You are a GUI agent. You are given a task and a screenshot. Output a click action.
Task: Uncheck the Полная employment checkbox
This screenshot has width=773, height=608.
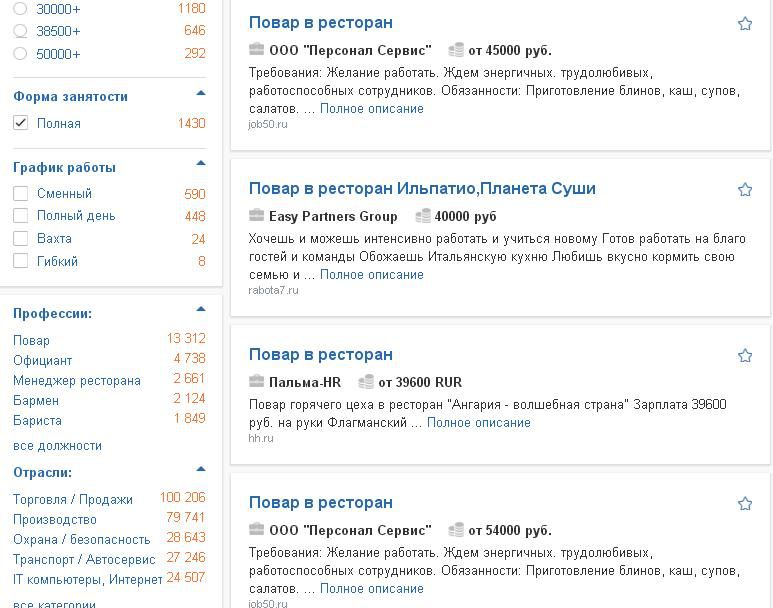[20, 122]
